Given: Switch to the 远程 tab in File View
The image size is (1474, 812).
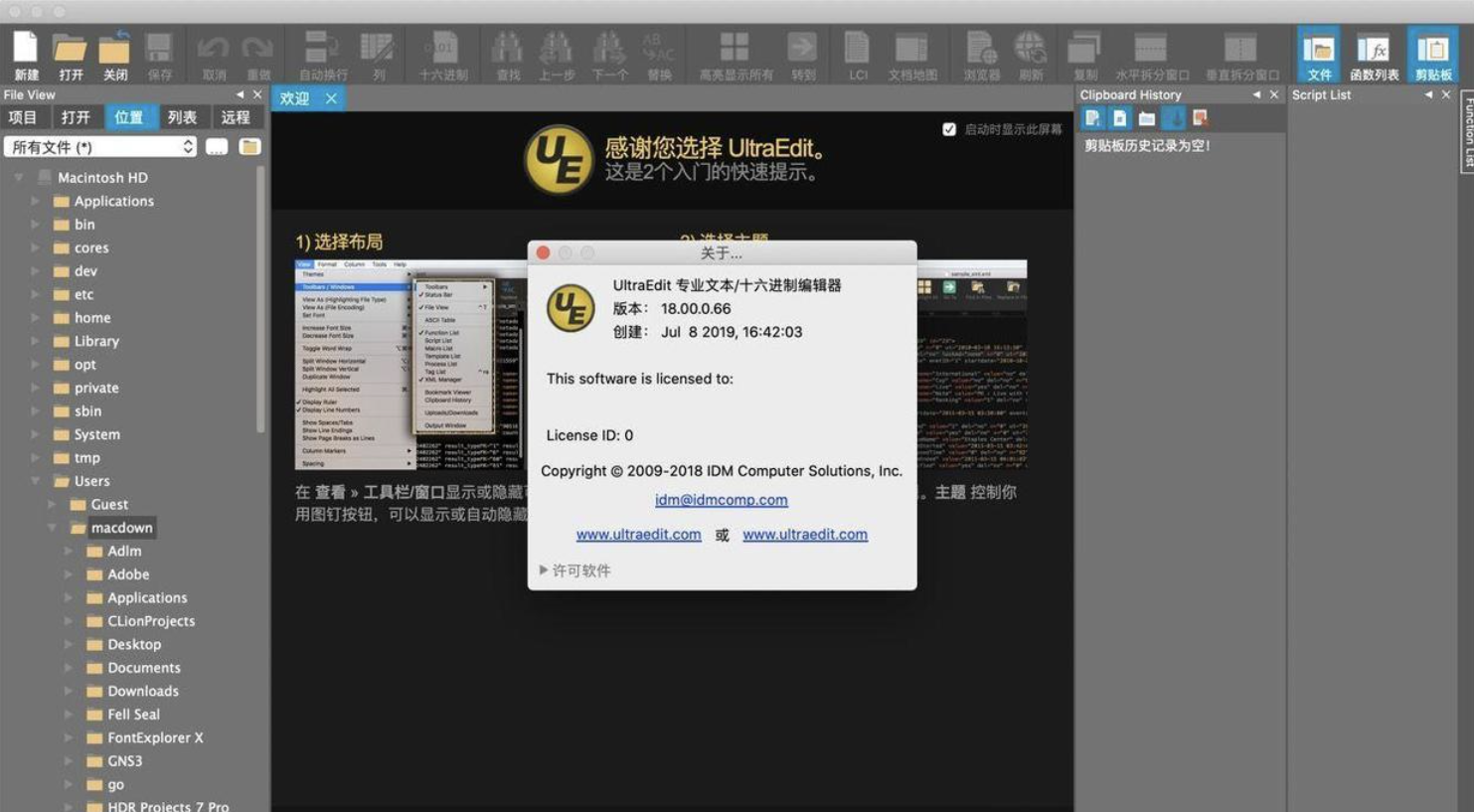Looking at the screenshot, I should pyautogui.click(x=236, y=117).
